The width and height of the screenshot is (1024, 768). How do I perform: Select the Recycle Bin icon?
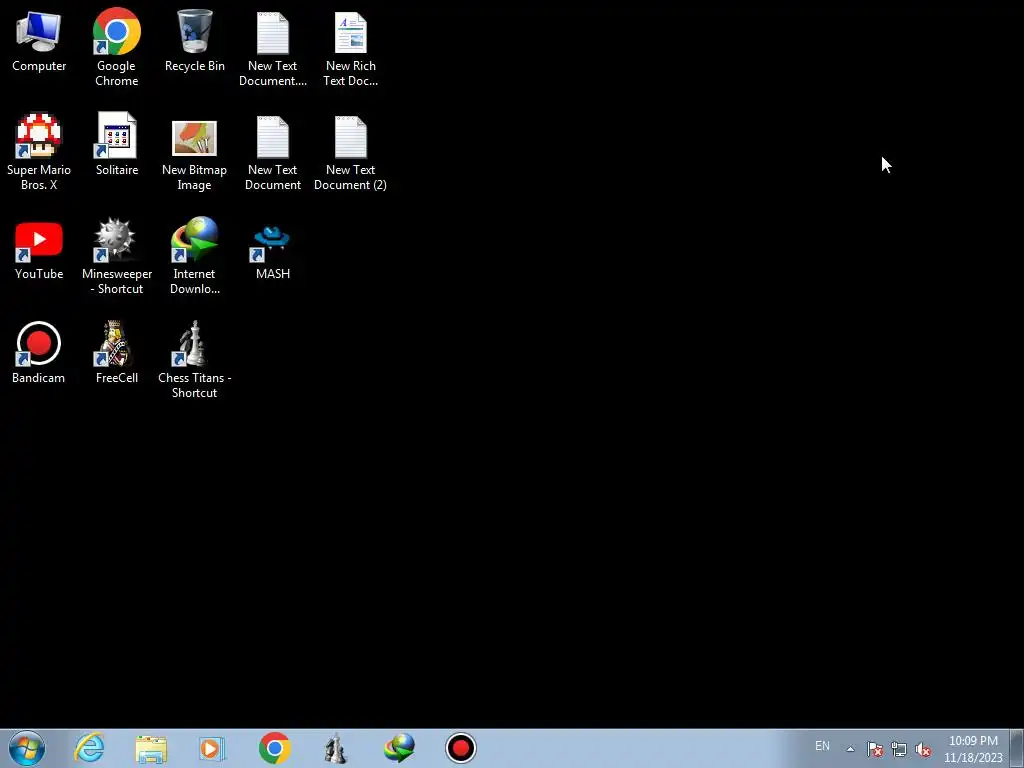click(195, 40)
